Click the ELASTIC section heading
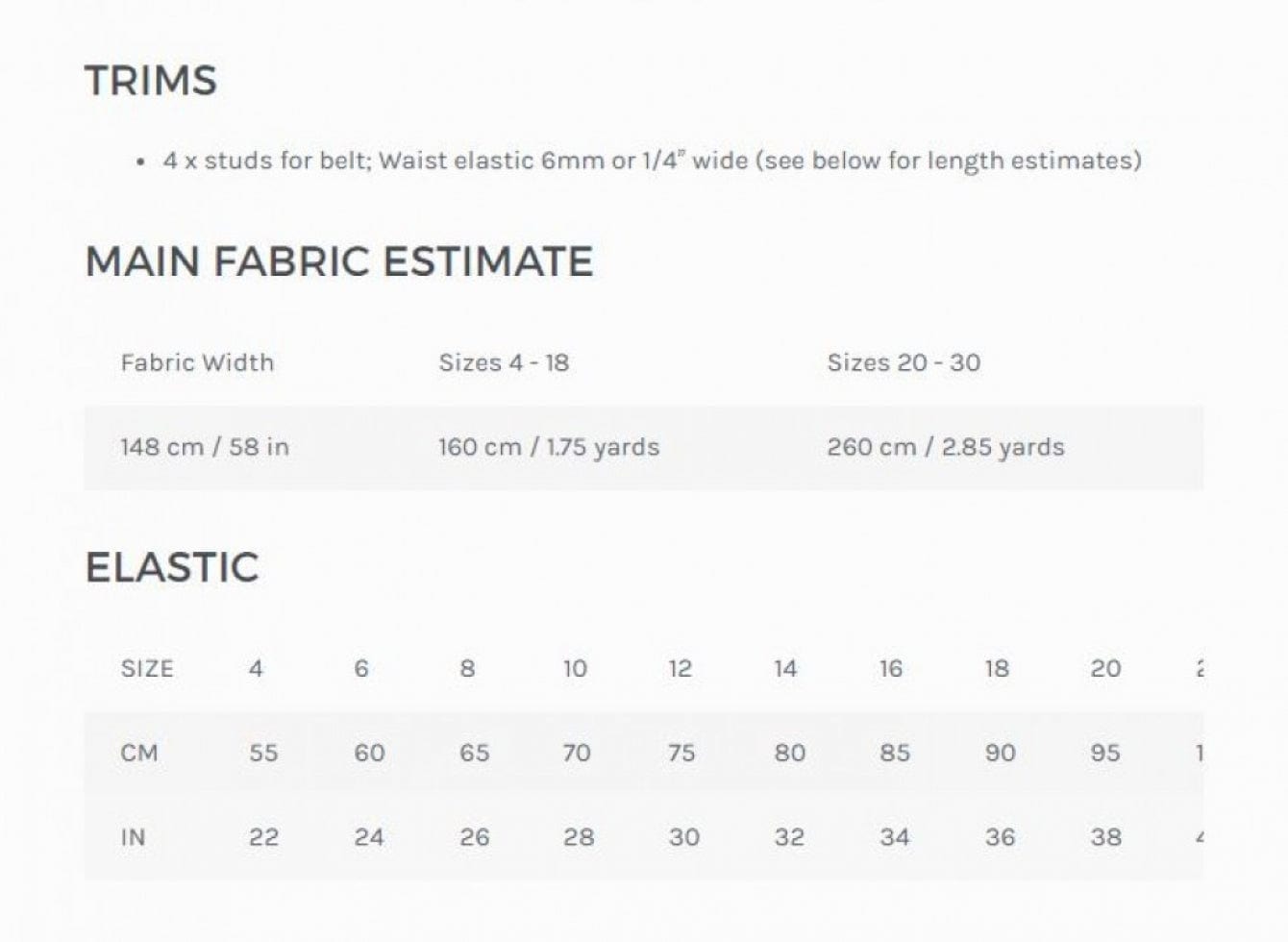This screenshot has height=942, width=1288. [x=172, y=568]
